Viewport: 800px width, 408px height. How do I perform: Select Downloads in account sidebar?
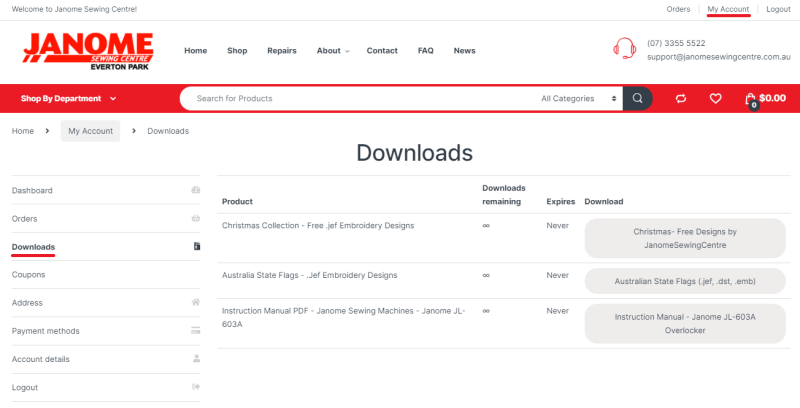click(x=33, y=247)
